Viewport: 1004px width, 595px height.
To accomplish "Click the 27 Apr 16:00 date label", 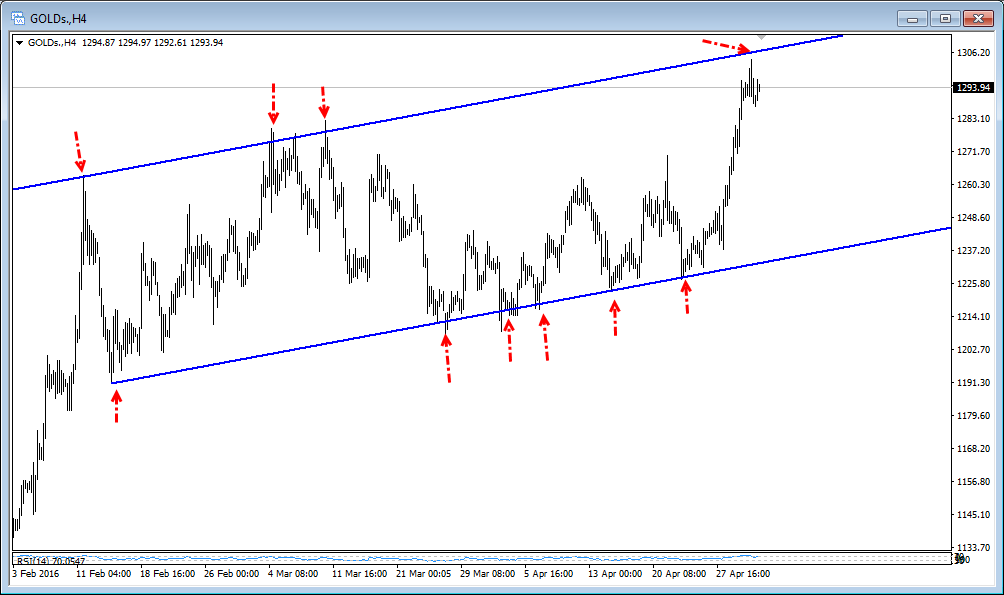I will pos(742,575).
